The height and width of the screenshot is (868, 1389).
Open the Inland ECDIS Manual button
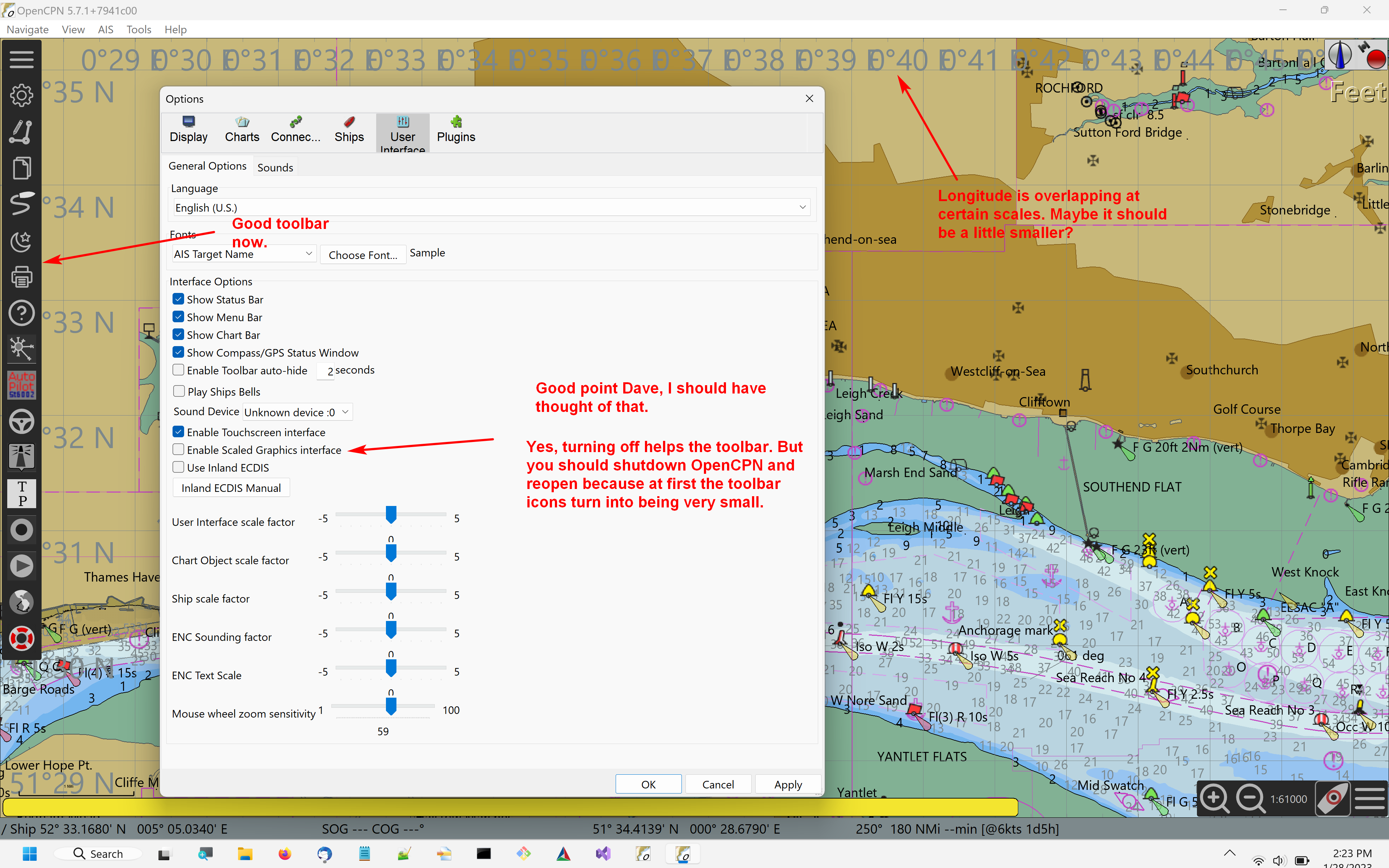231,488
